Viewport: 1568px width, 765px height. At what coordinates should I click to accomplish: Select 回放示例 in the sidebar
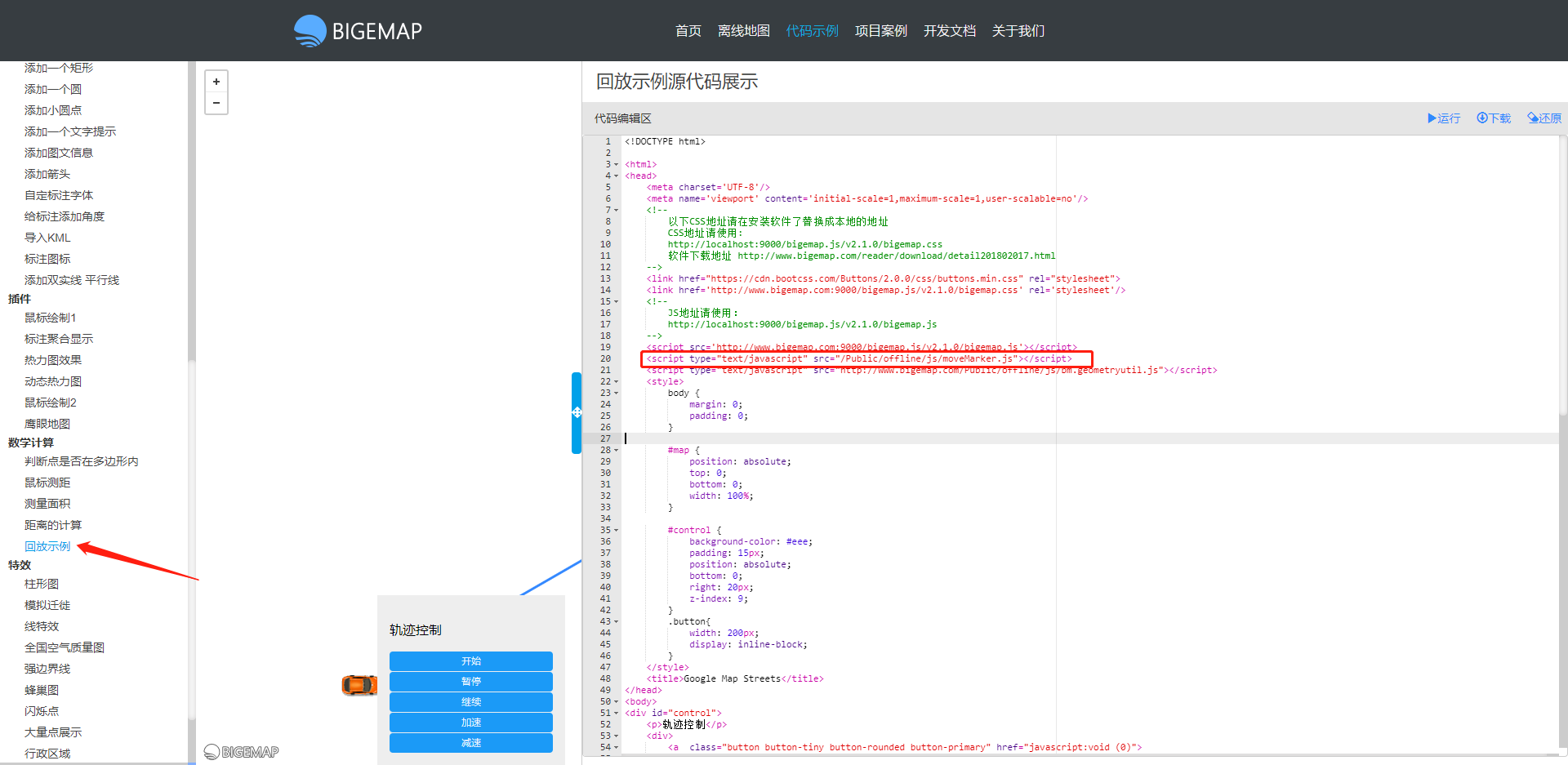47,545
